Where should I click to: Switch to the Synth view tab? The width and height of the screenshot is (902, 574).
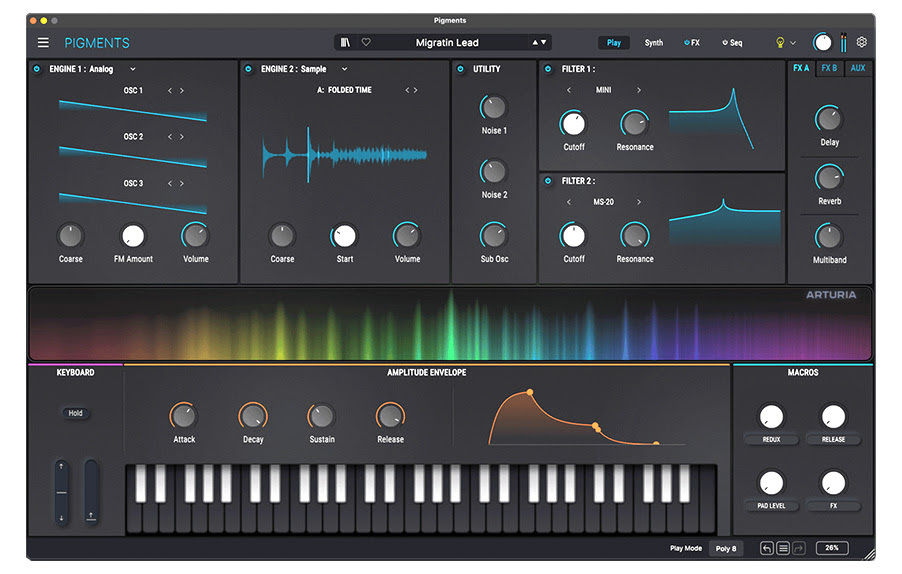point(653,43)
